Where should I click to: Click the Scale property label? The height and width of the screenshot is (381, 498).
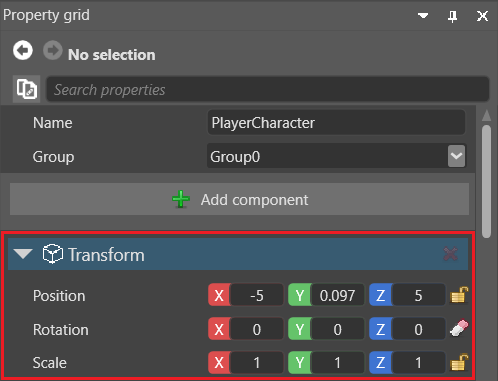(x=50, y=363)
